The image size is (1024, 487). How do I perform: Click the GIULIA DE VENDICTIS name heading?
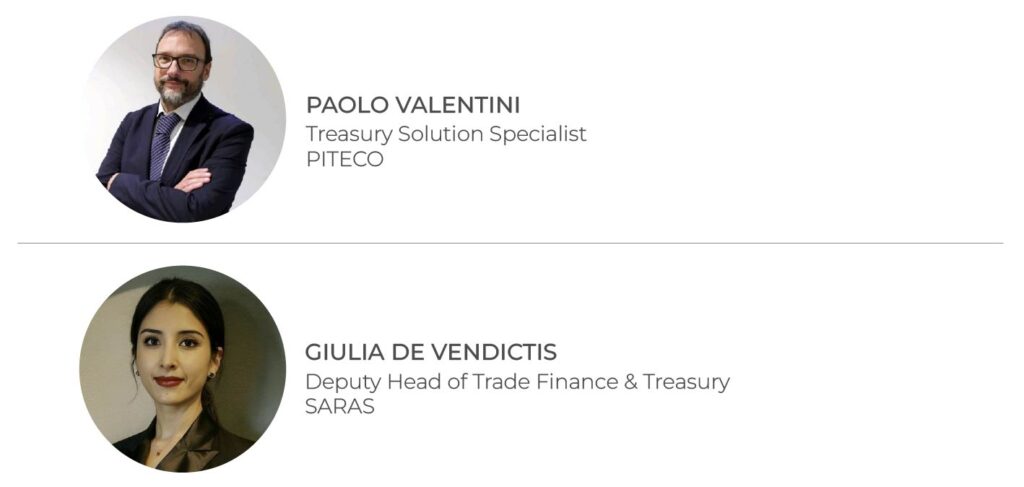coord(431,353)
